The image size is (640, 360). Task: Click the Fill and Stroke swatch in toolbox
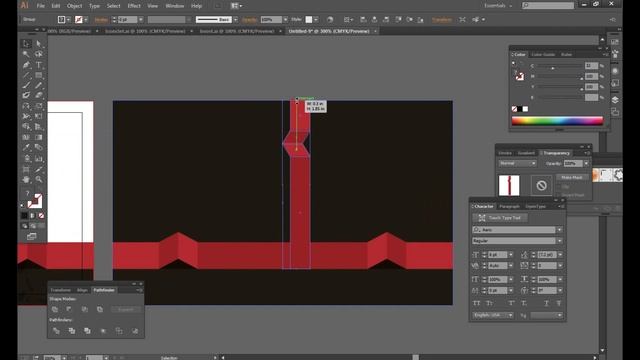point(34,201)
